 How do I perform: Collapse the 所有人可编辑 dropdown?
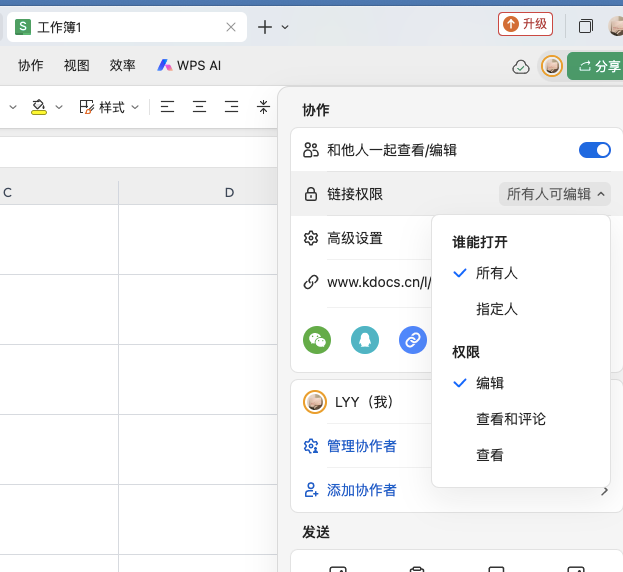(x=557, y=194)
